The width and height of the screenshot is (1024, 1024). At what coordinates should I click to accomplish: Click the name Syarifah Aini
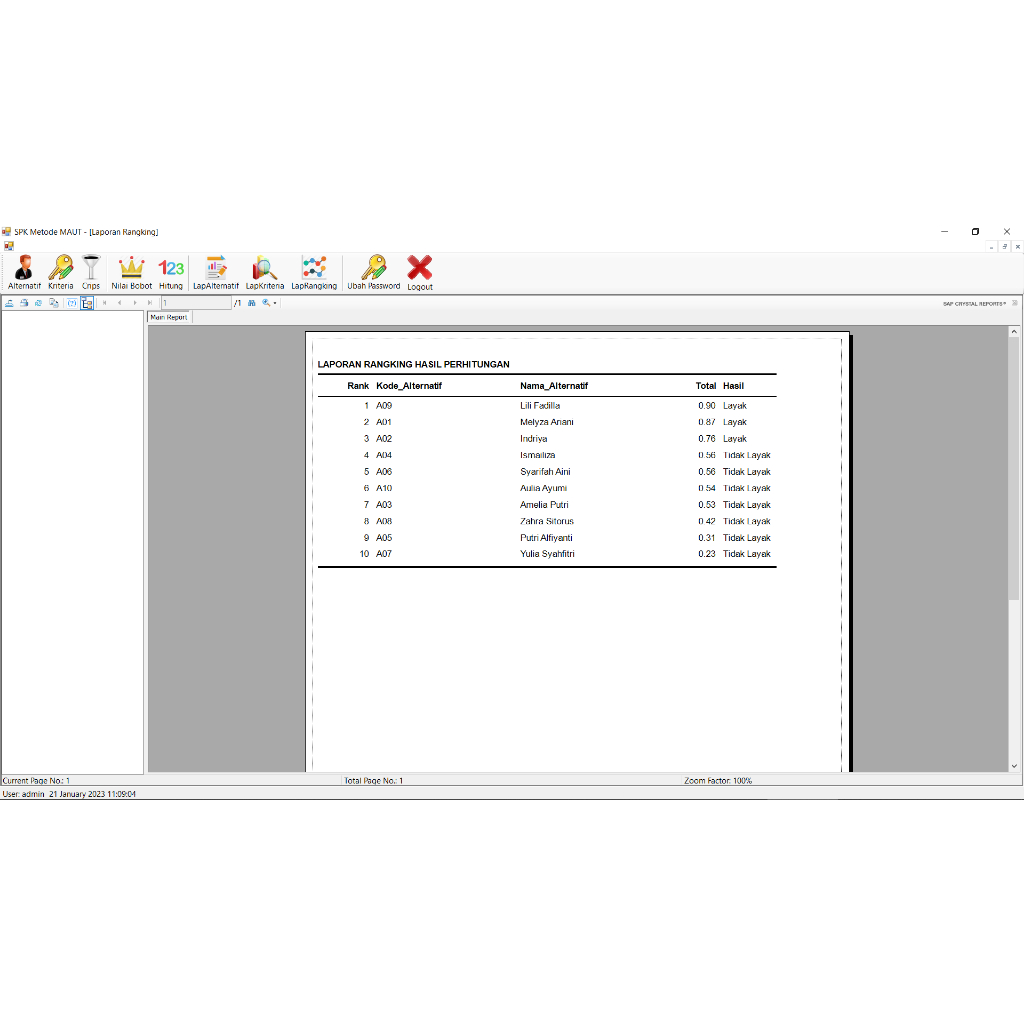point(545,472)
